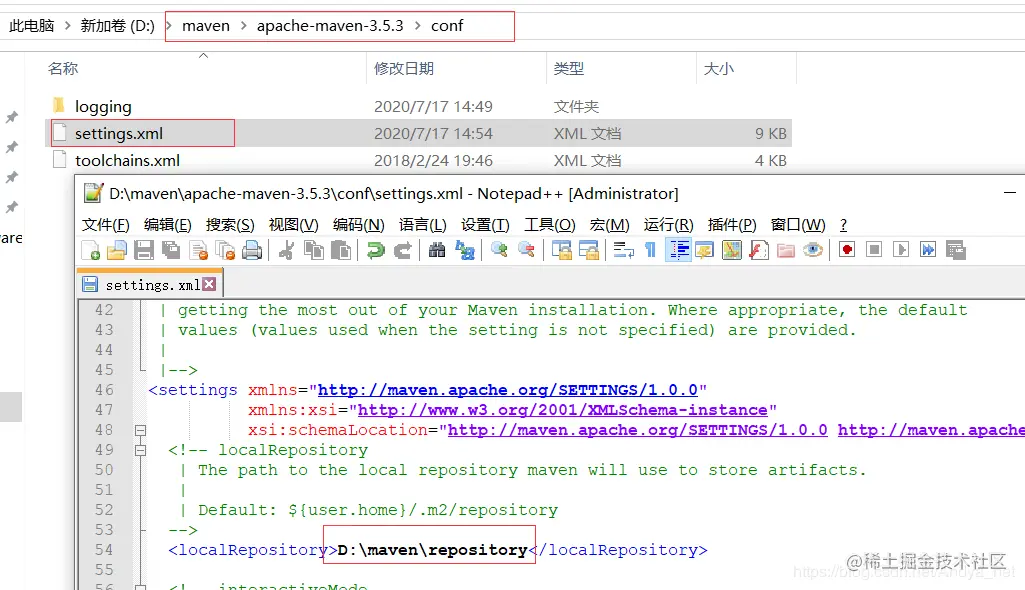Viewport: 1025px width, 590px height.
Task: Select toolchains.xml in the file list
Action: (127, 161)
